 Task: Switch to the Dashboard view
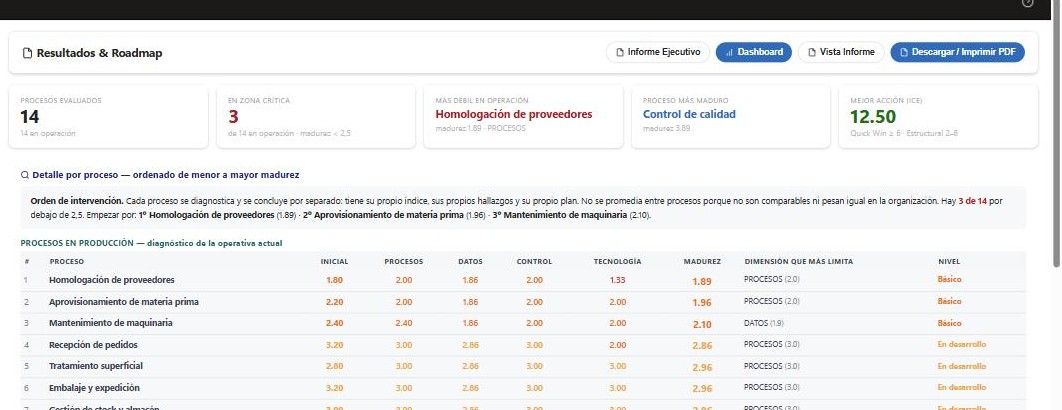pyautogui.click(x=754, y=52)
